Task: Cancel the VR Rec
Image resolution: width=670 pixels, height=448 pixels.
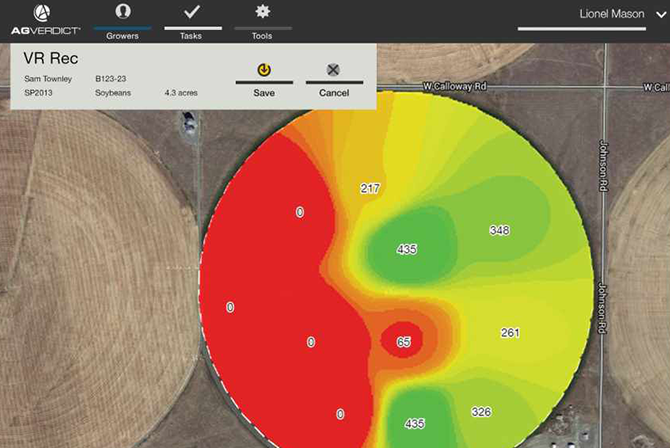Action: (x=334, y=81)
